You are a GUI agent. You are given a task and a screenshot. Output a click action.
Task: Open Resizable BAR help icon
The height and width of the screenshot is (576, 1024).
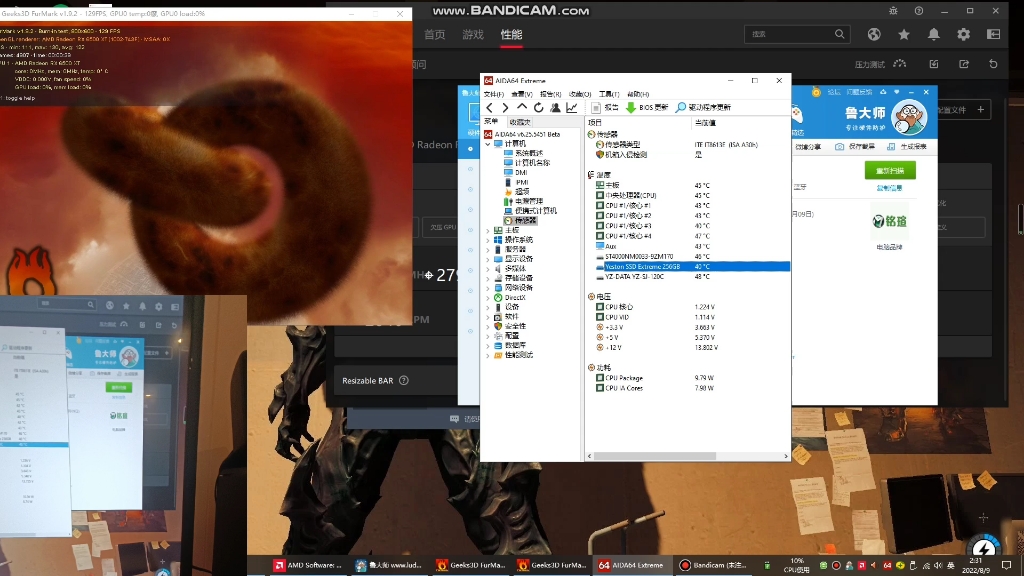click(x=404, y=381)
